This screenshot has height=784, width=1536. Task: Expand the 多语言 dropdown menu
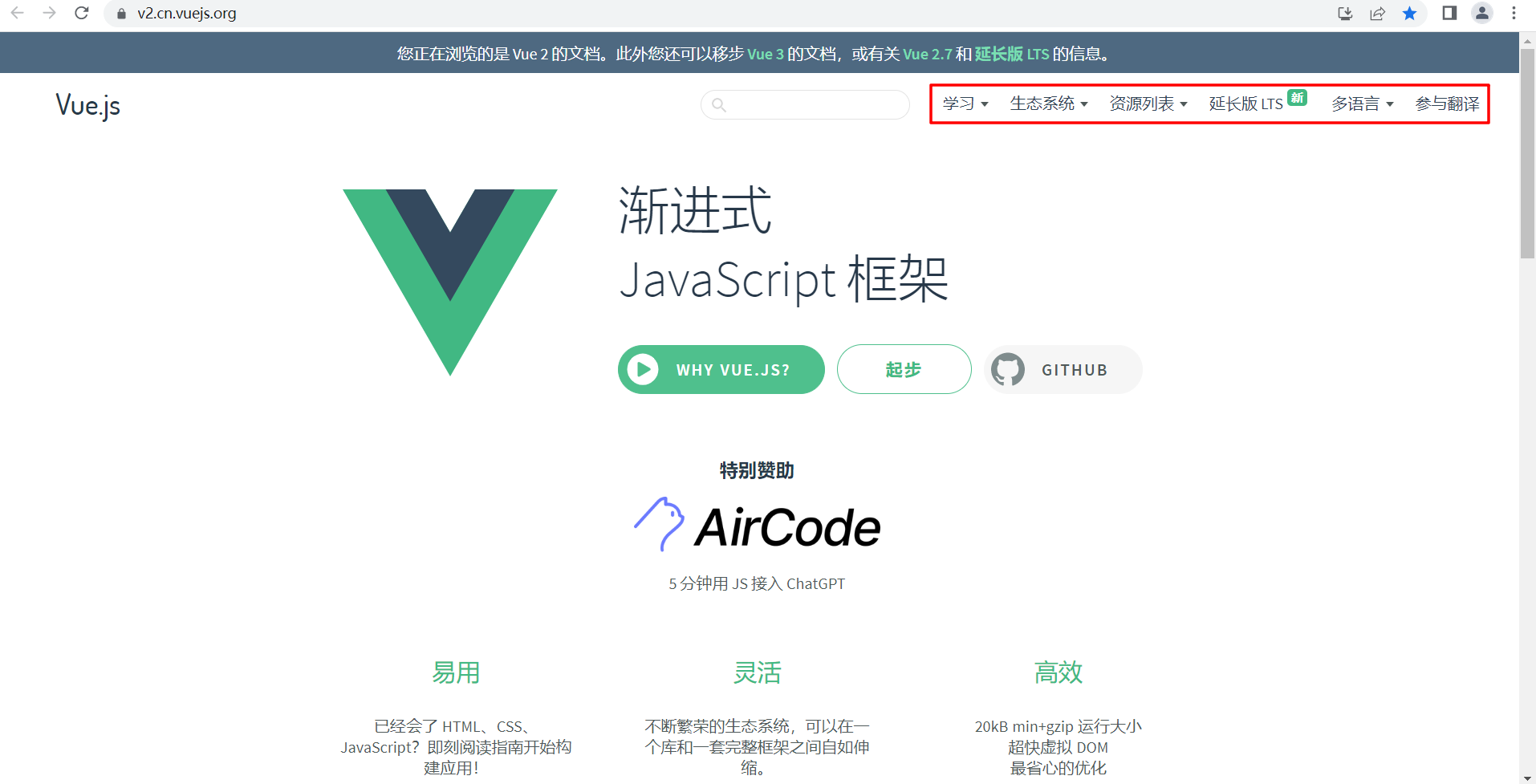pyautogui.click(x=1363, y=104)
